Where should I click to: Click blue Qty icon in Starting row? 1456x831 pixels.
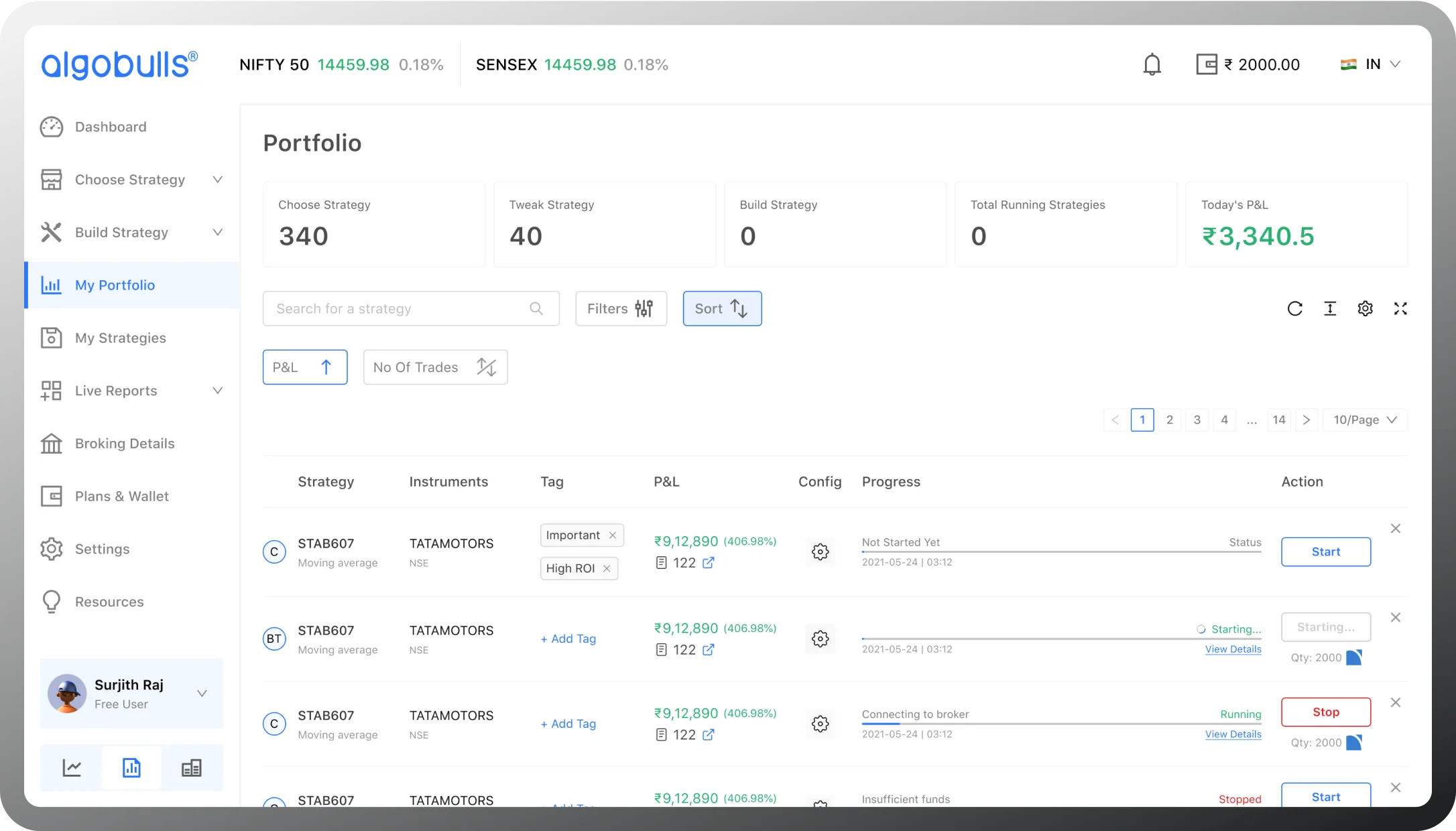point(1354,657)
